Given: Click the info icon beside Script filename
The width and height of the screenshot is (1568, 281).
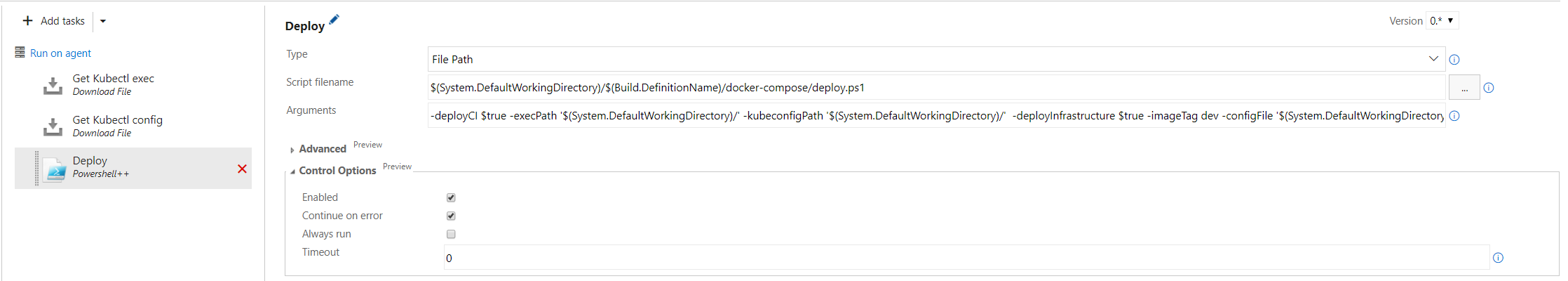Looking at the screenshot, I should tap(1489, 88).
